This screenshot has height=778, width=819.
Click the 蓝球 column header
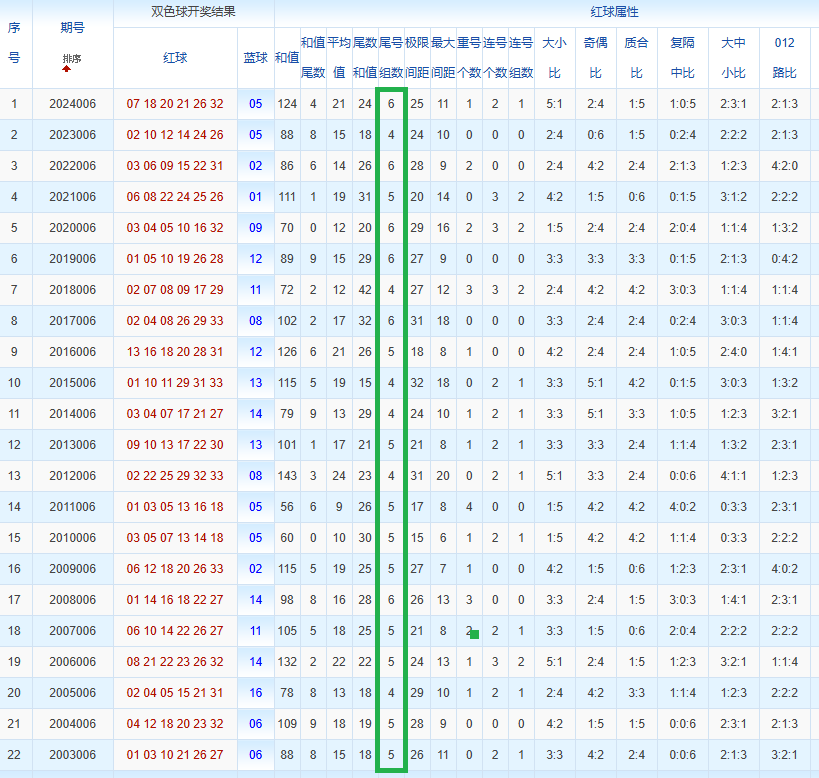255,58
